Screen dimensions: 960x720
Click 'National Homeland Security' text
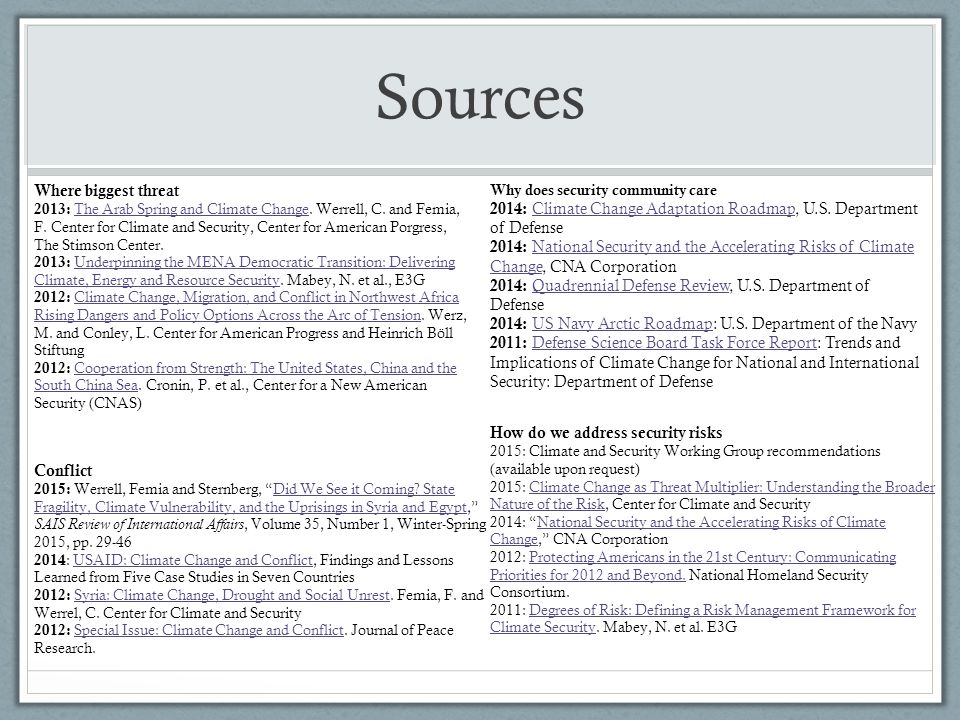(778, 575)
